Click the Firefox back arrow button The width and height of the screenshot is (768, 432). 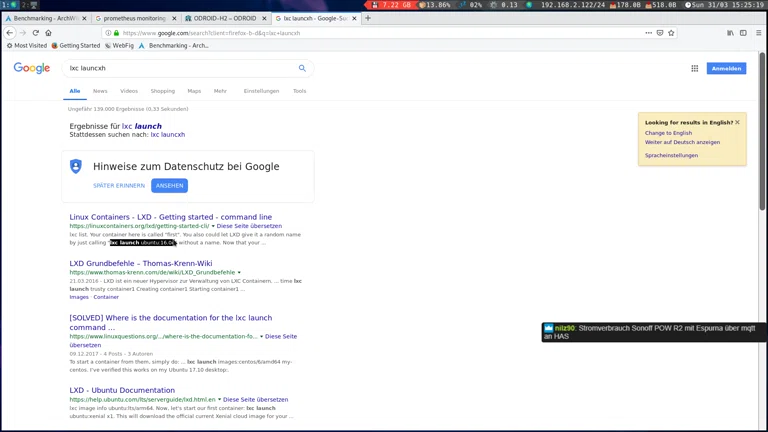click(10, 33)
